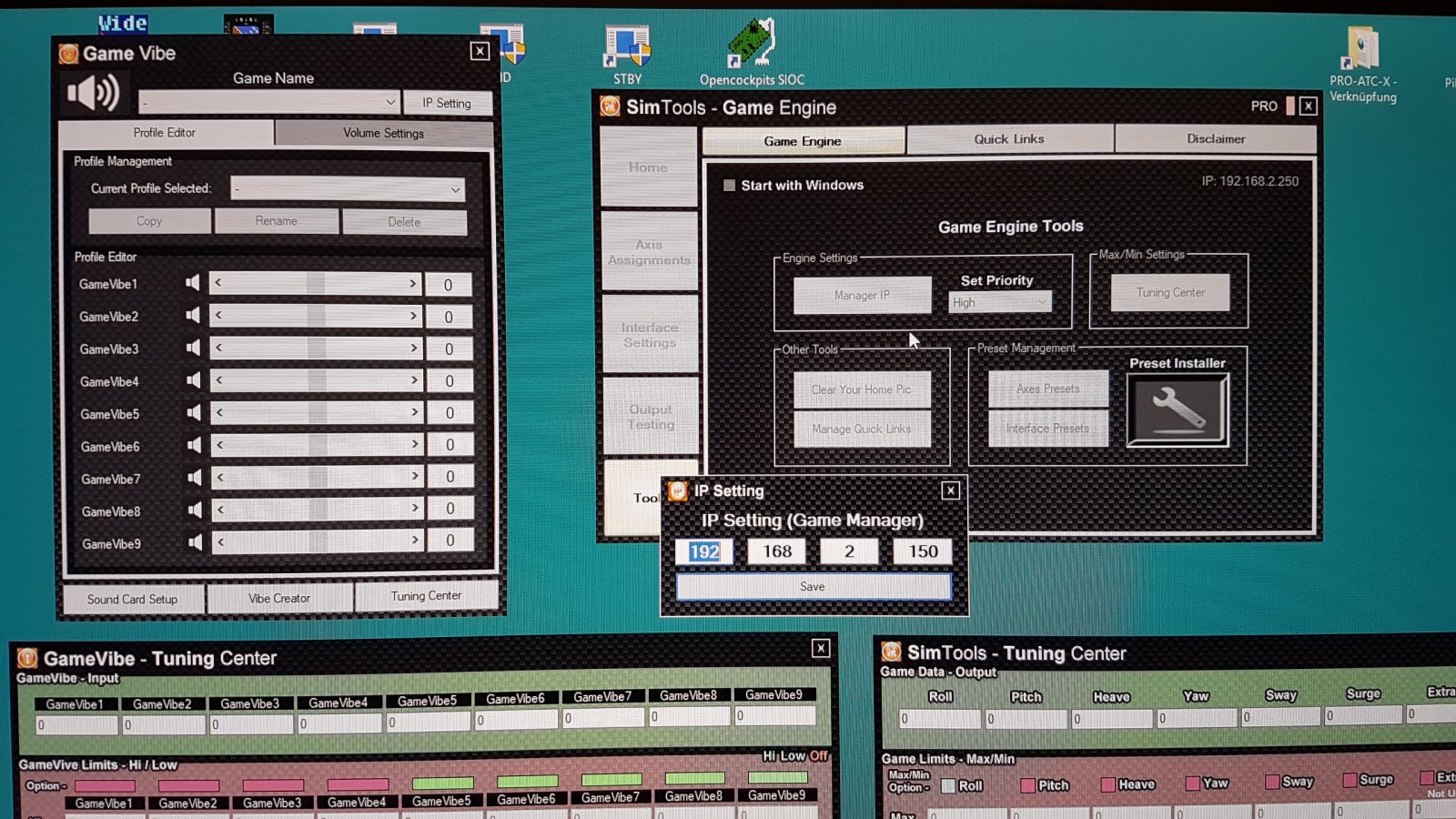Toggle Heave Max/Min option checkbox
The image size is (1456, 819).
pos(1108,784)
